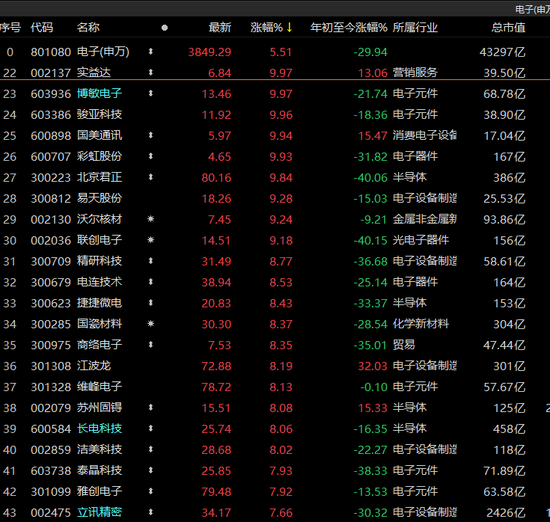The height and width of the screenshot is (522, 550).
Task: Click the star icon beside 联创电子
Action: coord(150,240)
